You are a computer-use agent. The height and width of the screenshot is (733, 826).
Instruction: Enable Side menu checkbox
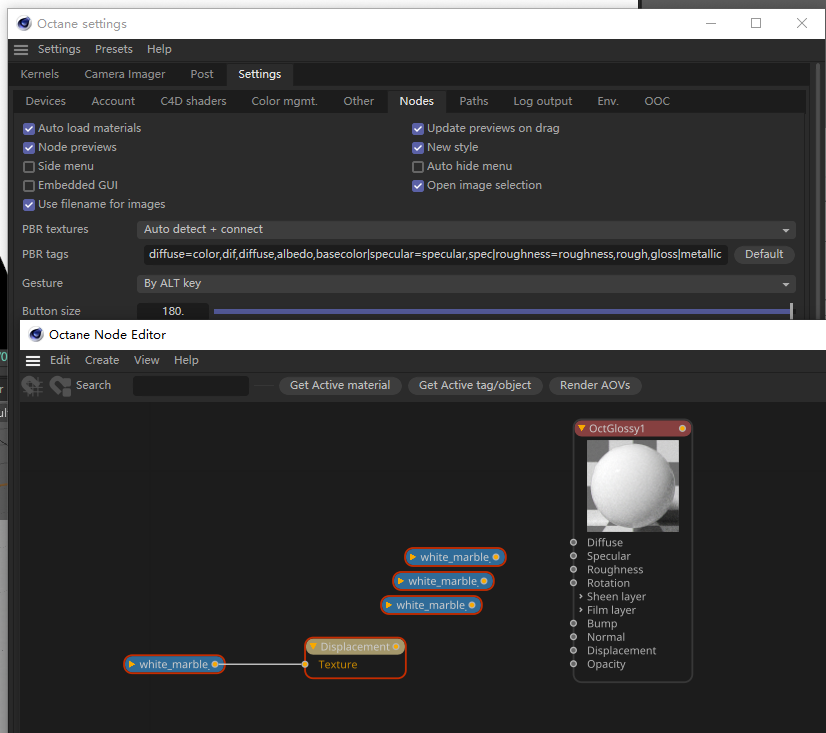tap(29, 167)
